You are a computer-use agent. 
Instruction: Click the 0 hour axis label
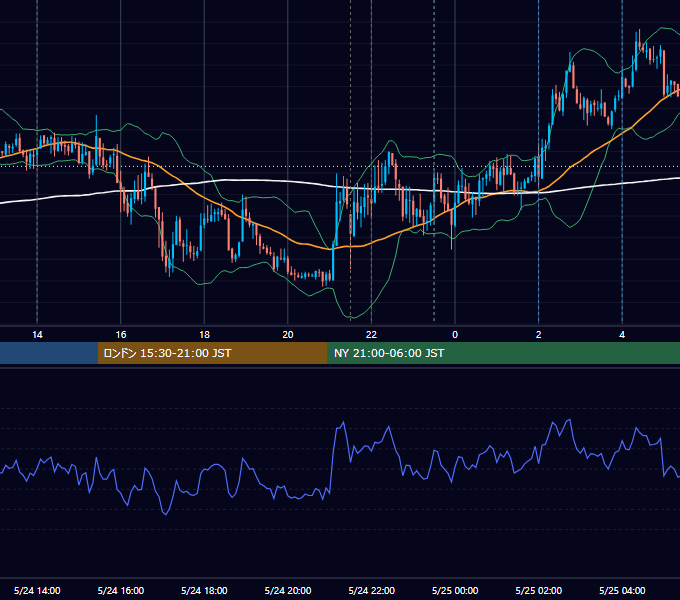(455, 335)
